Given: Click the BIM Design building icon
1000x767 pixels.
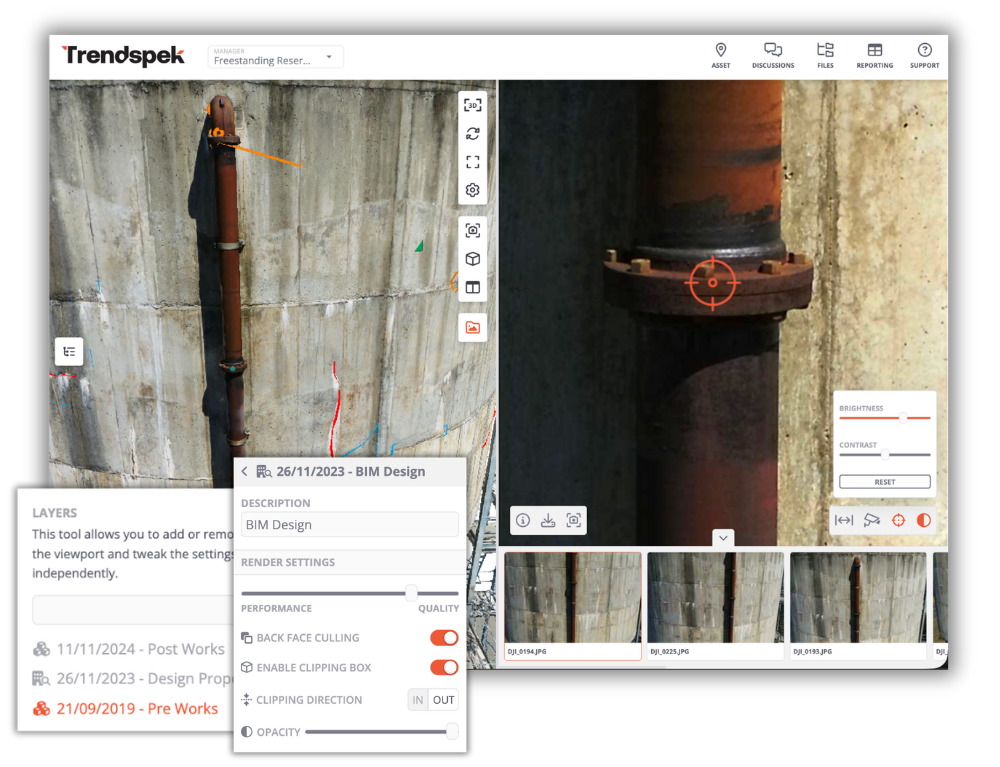Looking at the screenshot, I should coord(264,472).
